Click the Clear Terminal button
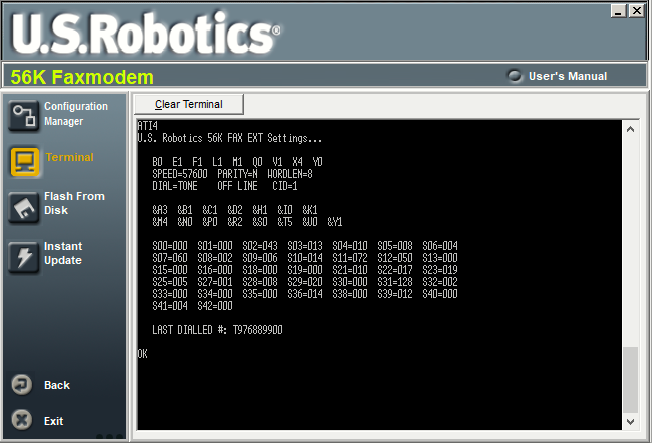Viewport: 652px width, 444px height. click(x=189, y=104)
